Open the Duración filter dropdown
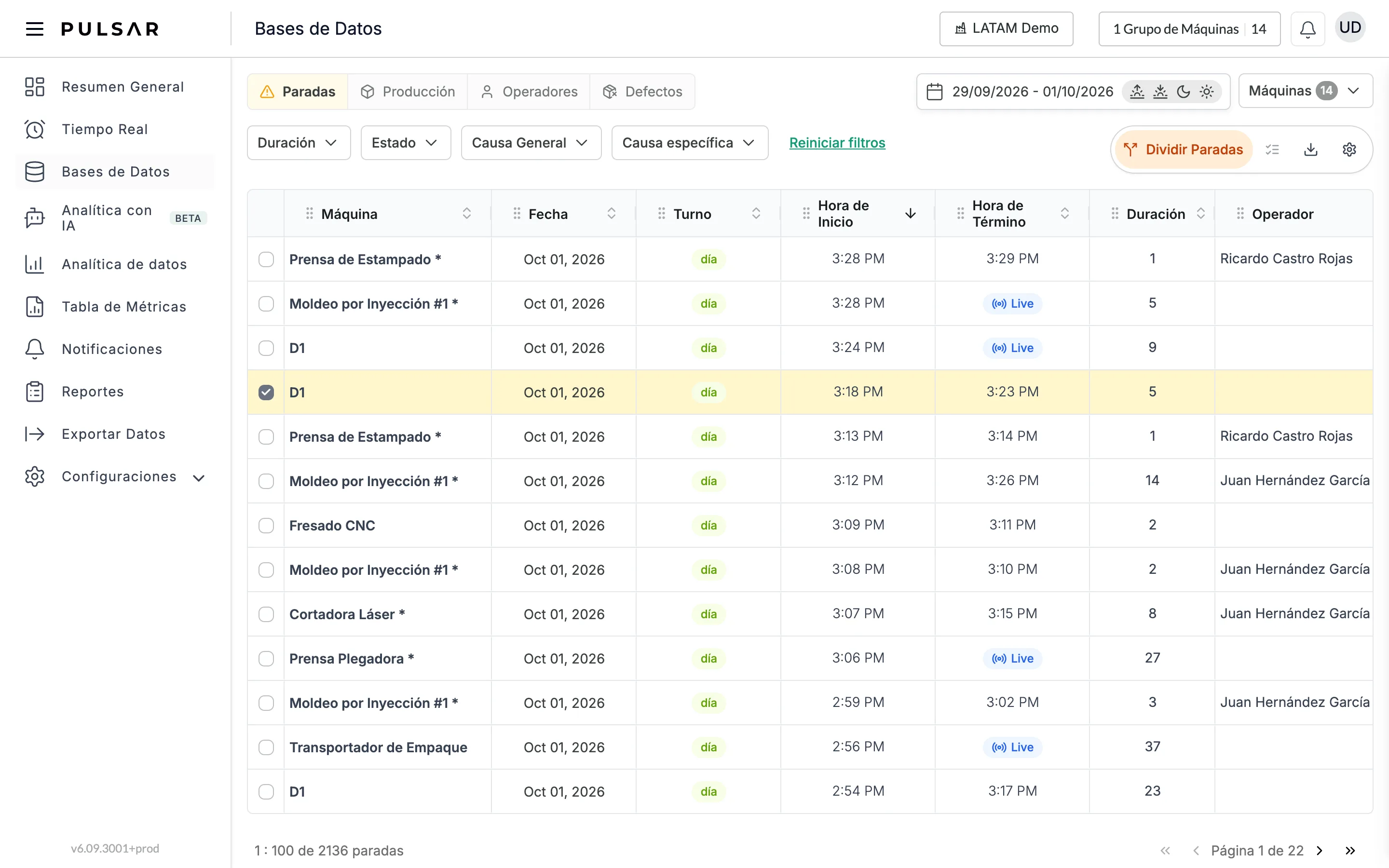Viewport: 1389px width, 868px height. [299, 143]
